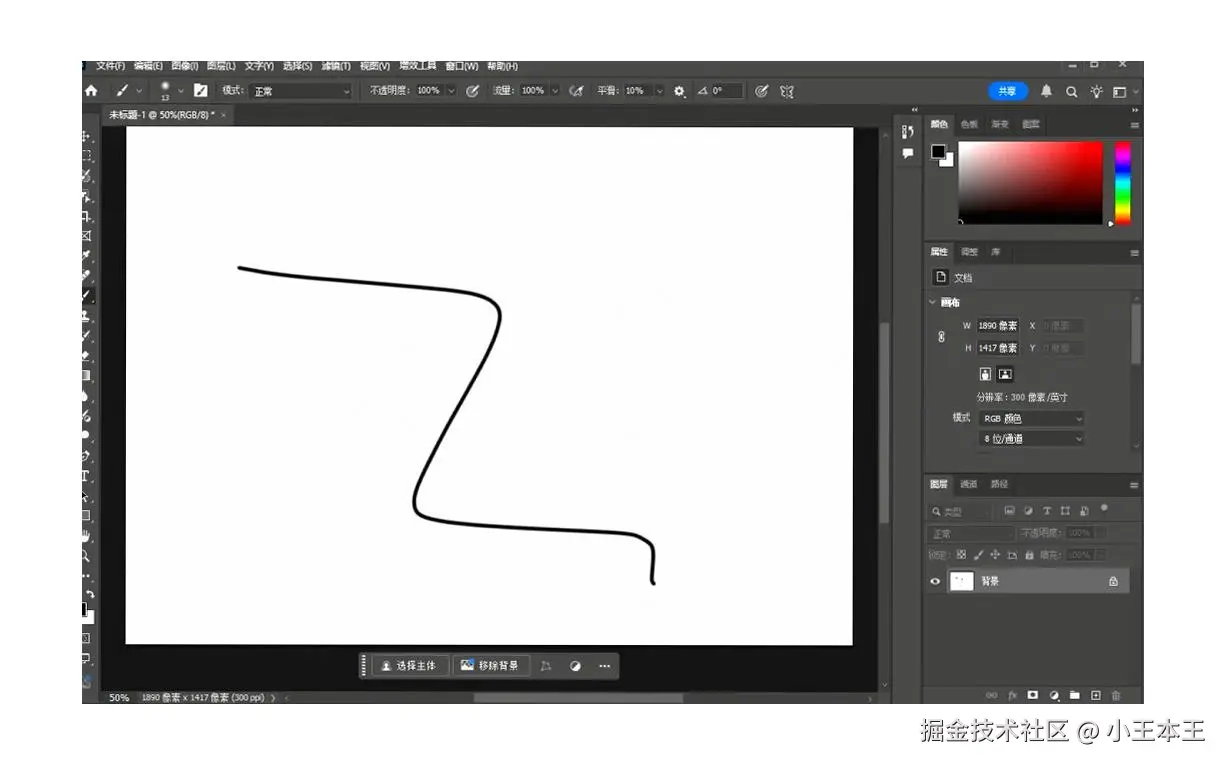Open the 文件(F) menu
This screenshot has width=1227, height=766.
tap(110, 66)
